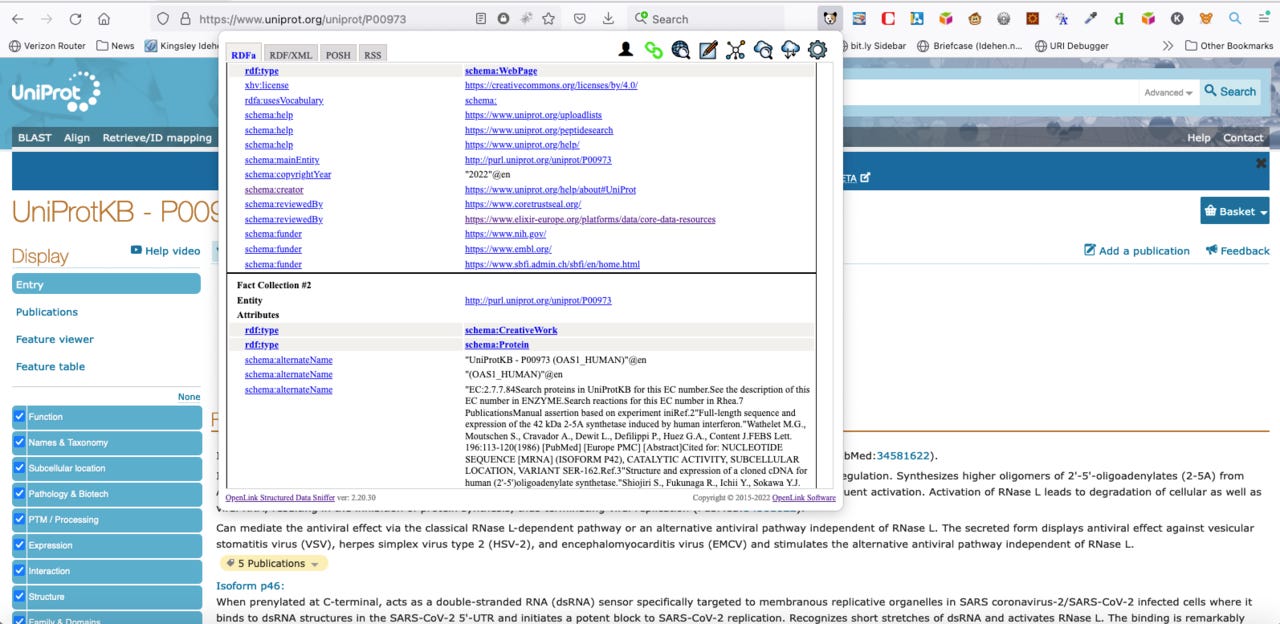Uncheck the Interaction checkbox
The height and width of the screenshot is (624, 1280).
click(x=19, y=571)
